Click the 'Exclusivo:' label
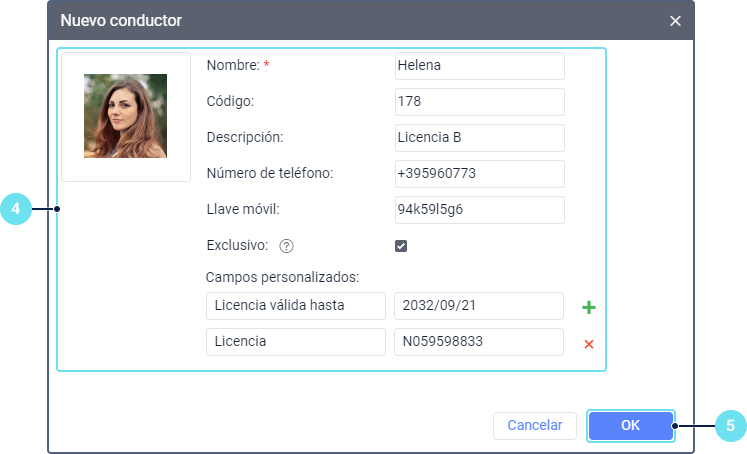Screen dimensions: 747x454 pos(237,245)
